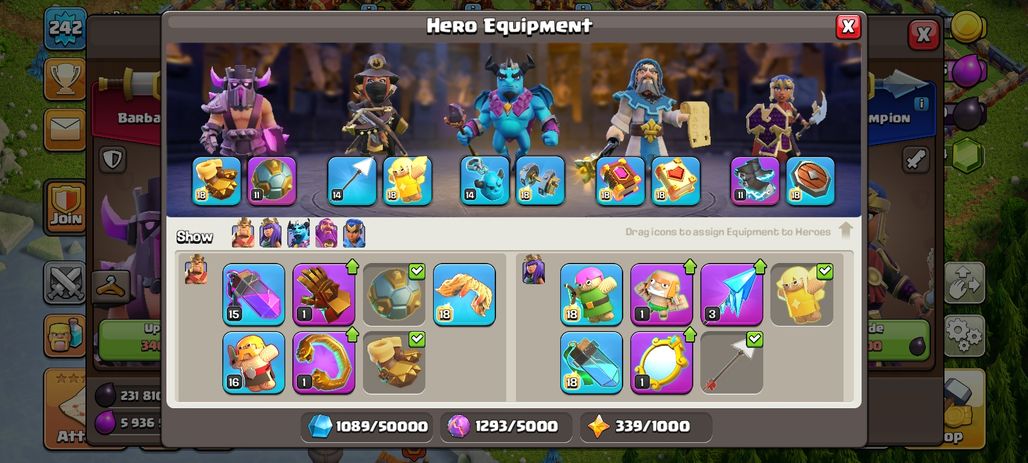Toggle Minion Prince filter in Show row
Viewport: 1028px width, 463px height.
tap(298, 233)
